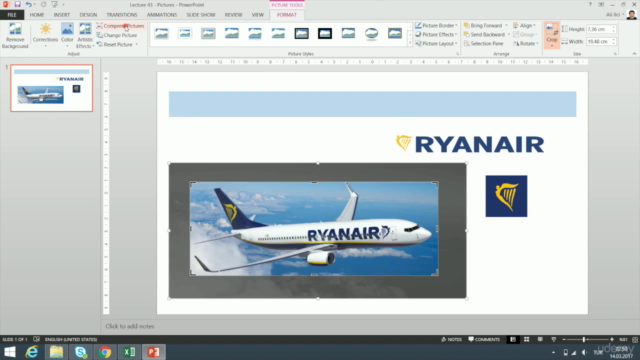Click the zoom in plus button
Screen dimensions: 640x360
pyautogui.click(x=612, y=339)
